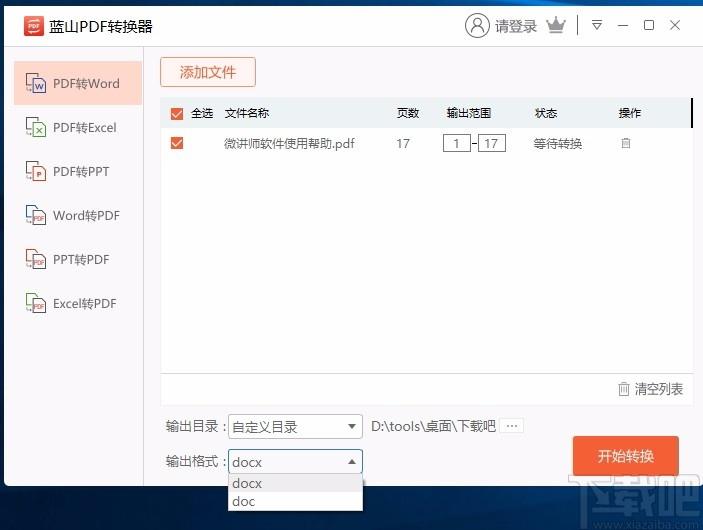Click the 等待转换 status text

coord(557,143)
